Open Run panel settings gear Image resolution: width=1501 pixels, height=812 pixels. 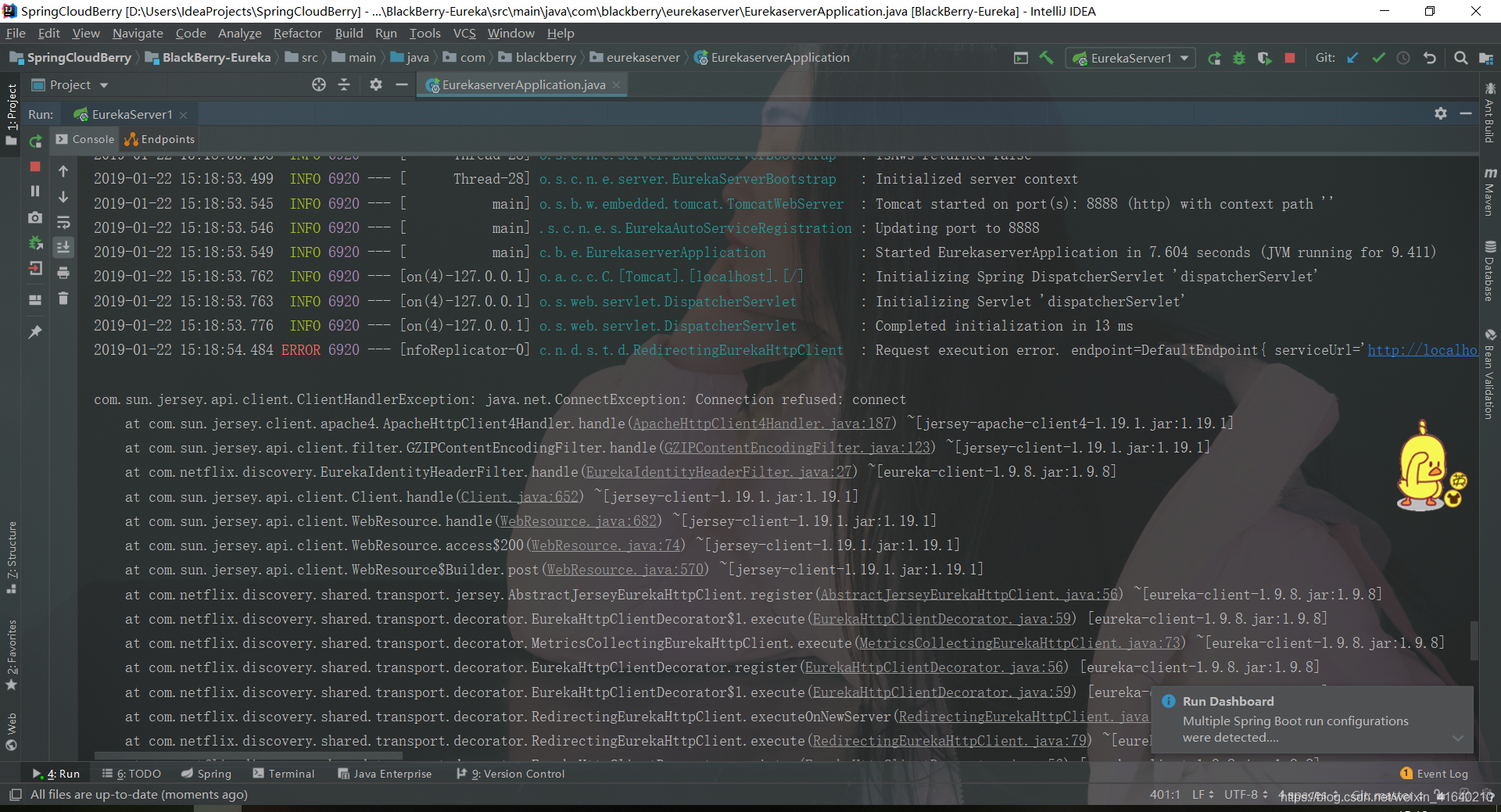tap(1441, 113)
